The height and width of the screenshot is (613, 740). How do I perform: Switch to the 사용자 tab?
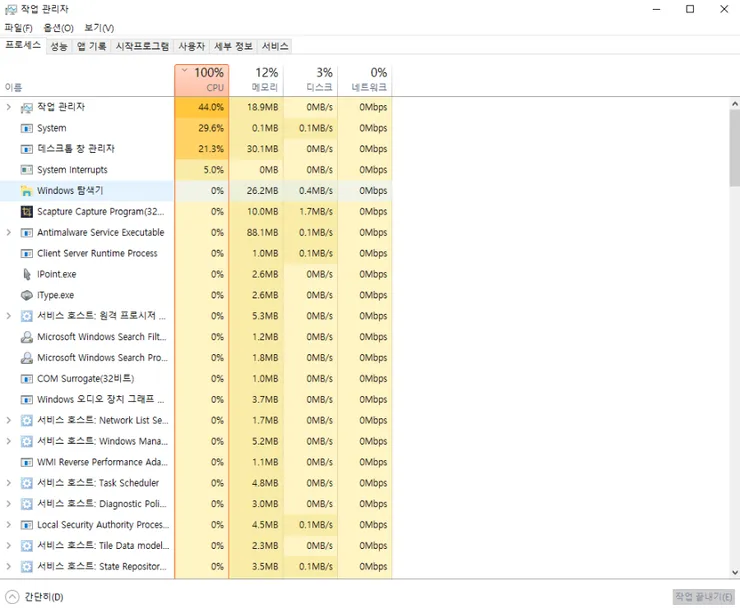point(191,46)
